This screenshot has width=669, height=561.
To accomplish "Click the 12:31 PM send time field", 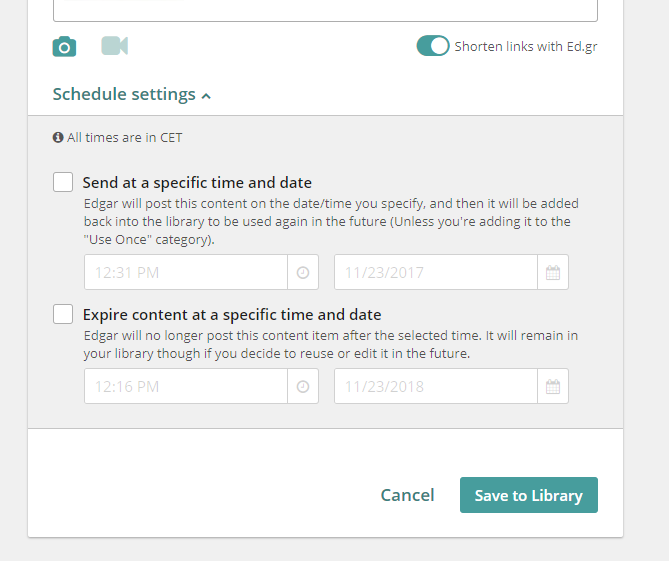I will click(x=186, y=272).
